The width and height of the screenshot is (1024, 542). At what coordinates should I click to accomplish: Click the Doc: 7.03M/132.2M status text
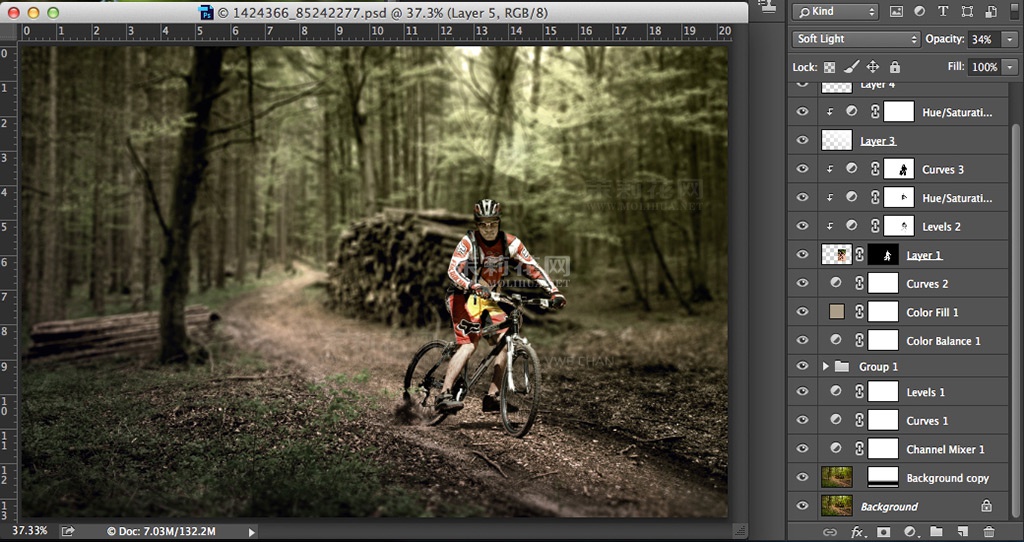click(x=161, y=532)
